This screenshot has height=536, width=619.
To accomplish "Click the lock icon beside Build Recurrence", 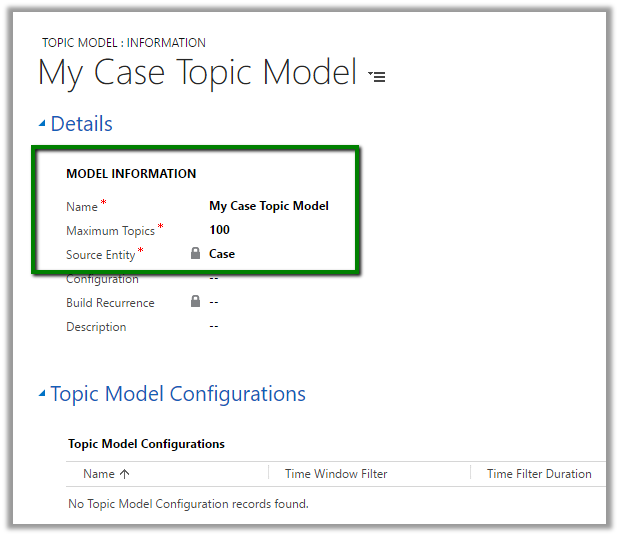I will point(196,302).
